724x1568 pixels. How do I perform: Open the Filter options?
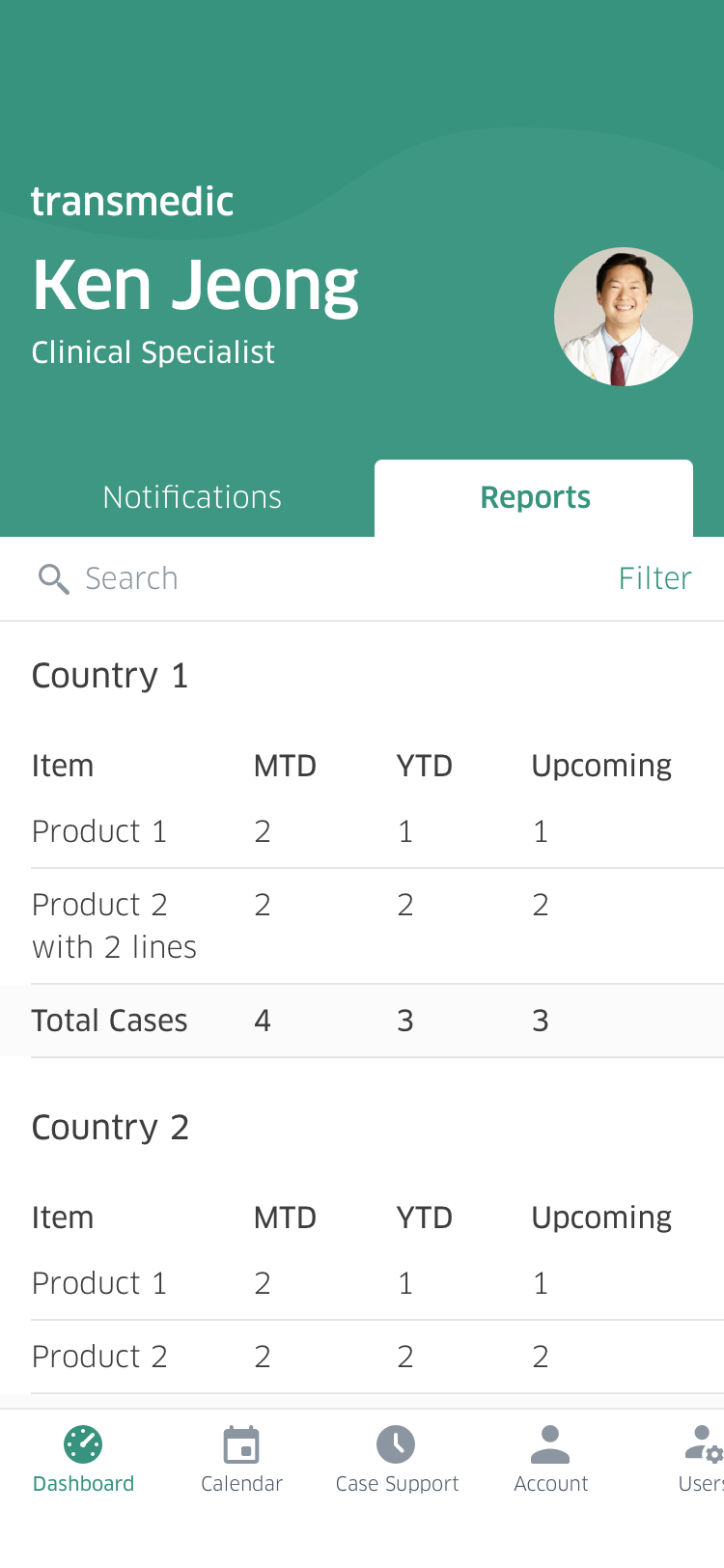[654, 578]
